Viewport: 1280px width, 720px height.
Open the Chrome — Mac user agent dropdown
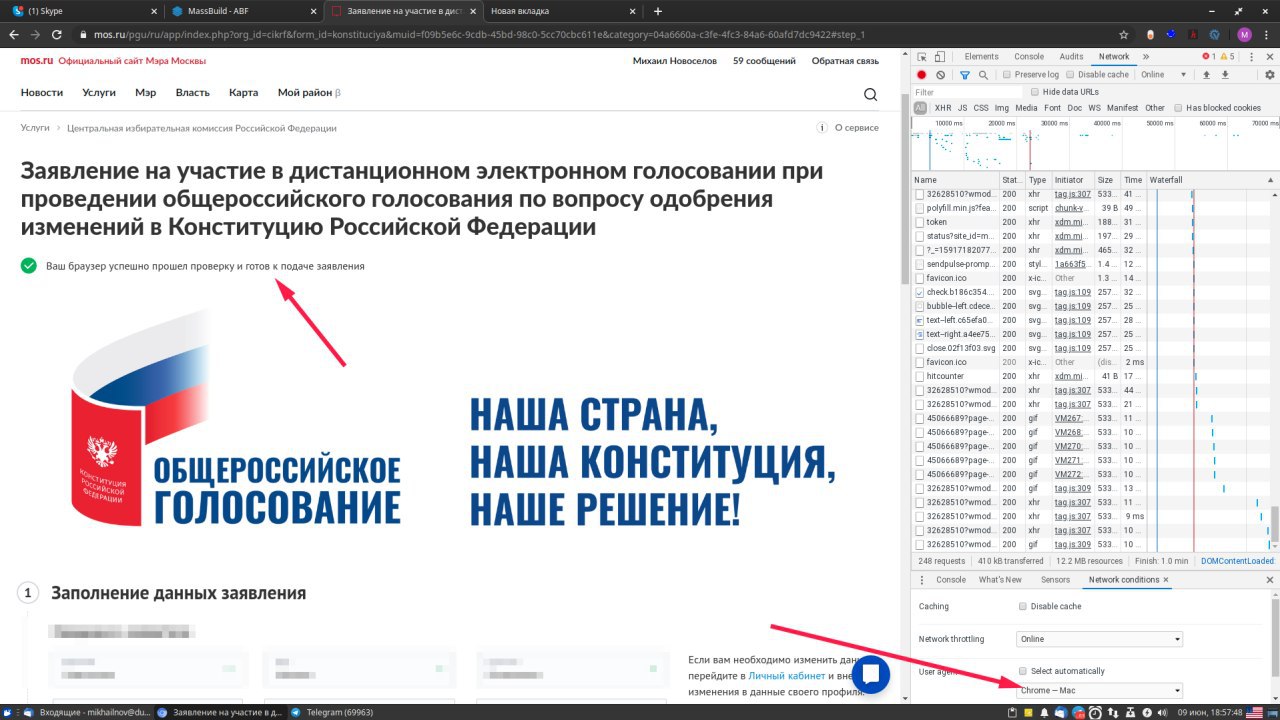[x=1100, y=690]
